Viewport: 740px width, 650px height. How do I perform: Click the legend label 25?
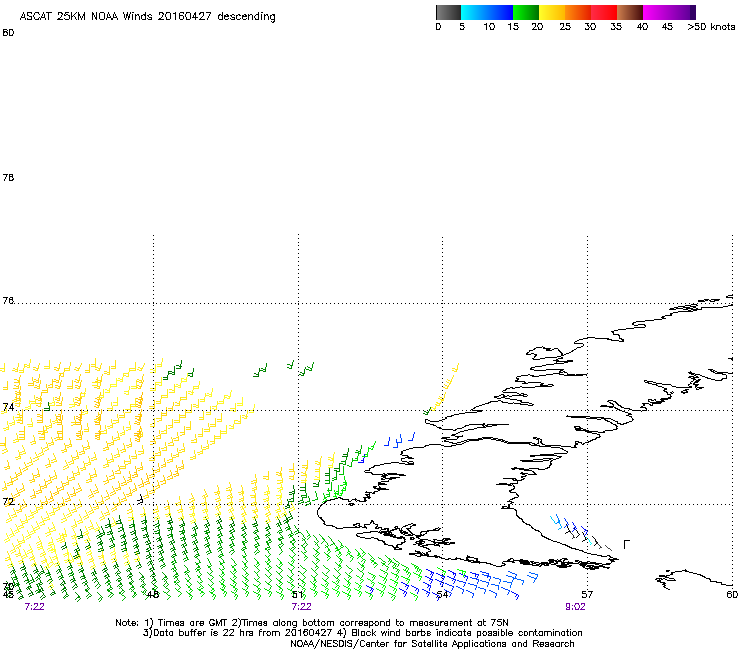(565, 27)
